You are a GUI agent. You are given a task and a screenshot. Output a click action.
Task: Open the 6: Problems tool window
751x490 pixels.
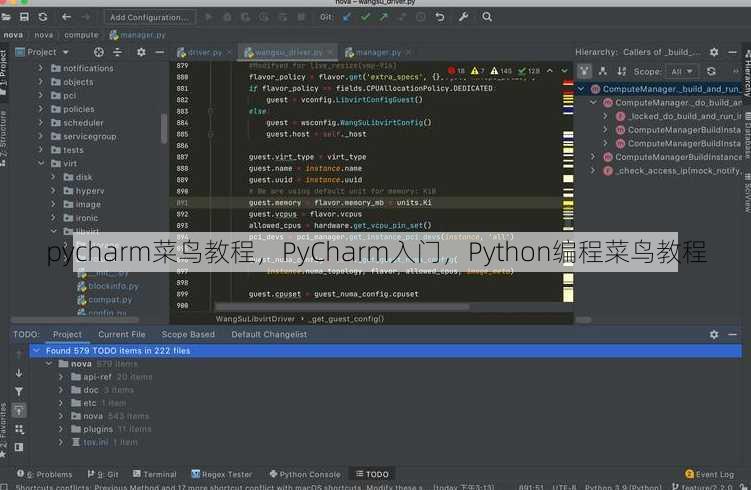(45, 474)
